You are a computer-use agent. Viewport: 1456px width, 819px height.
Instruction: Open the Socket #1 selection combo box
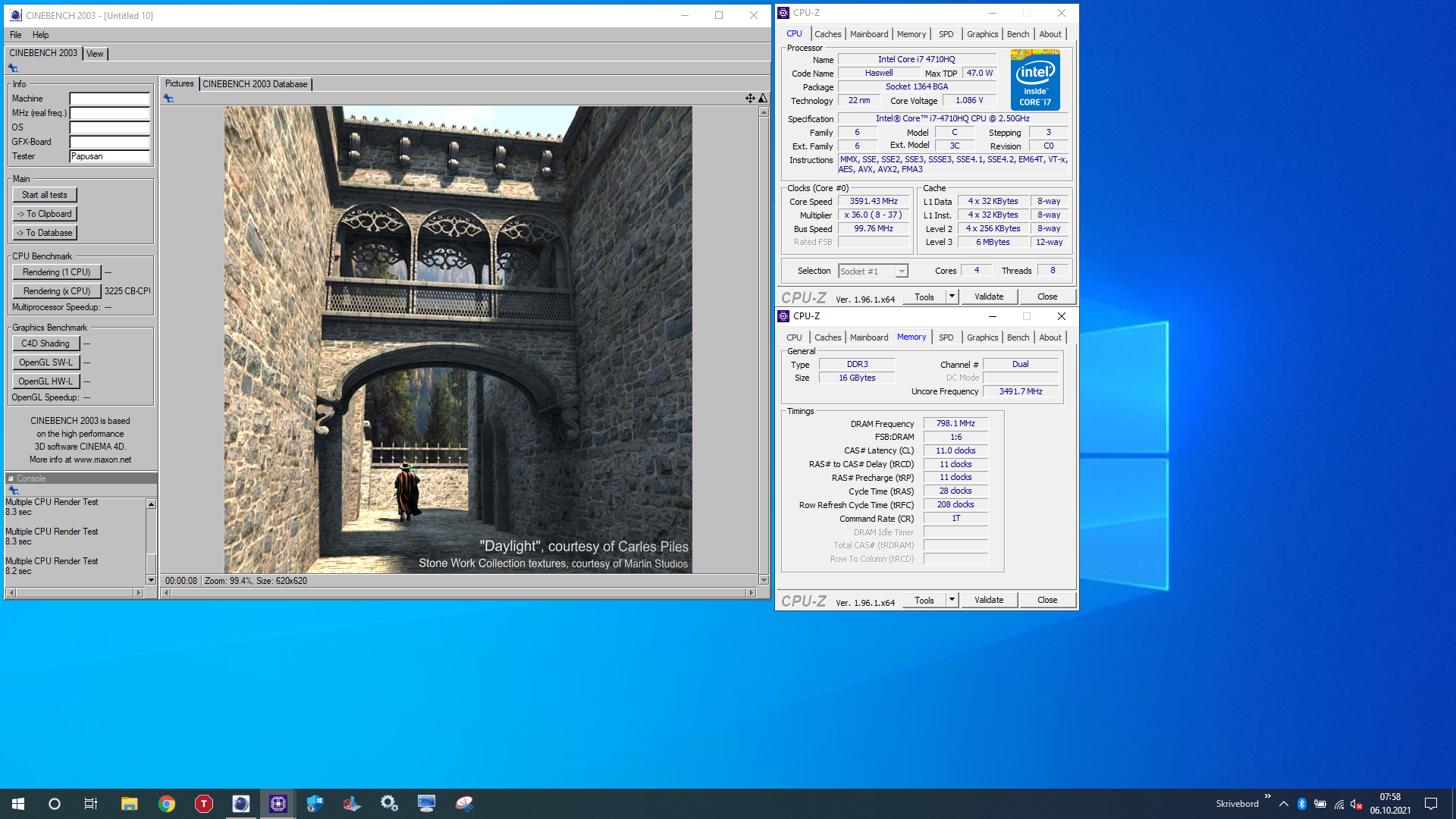pyautogui.click(x=873, y=271)
